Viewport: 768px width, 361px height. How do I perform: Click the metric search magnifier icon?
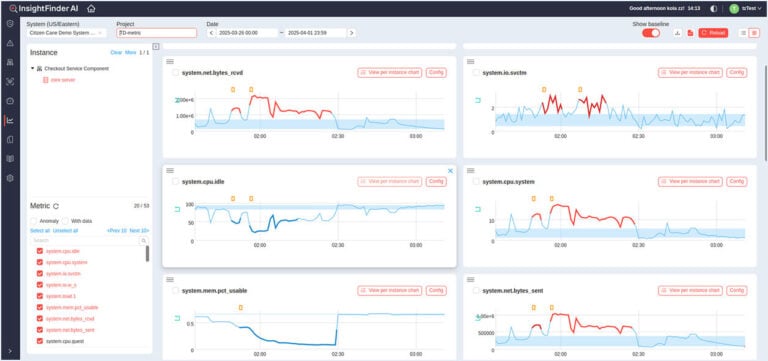coord(144,241)
